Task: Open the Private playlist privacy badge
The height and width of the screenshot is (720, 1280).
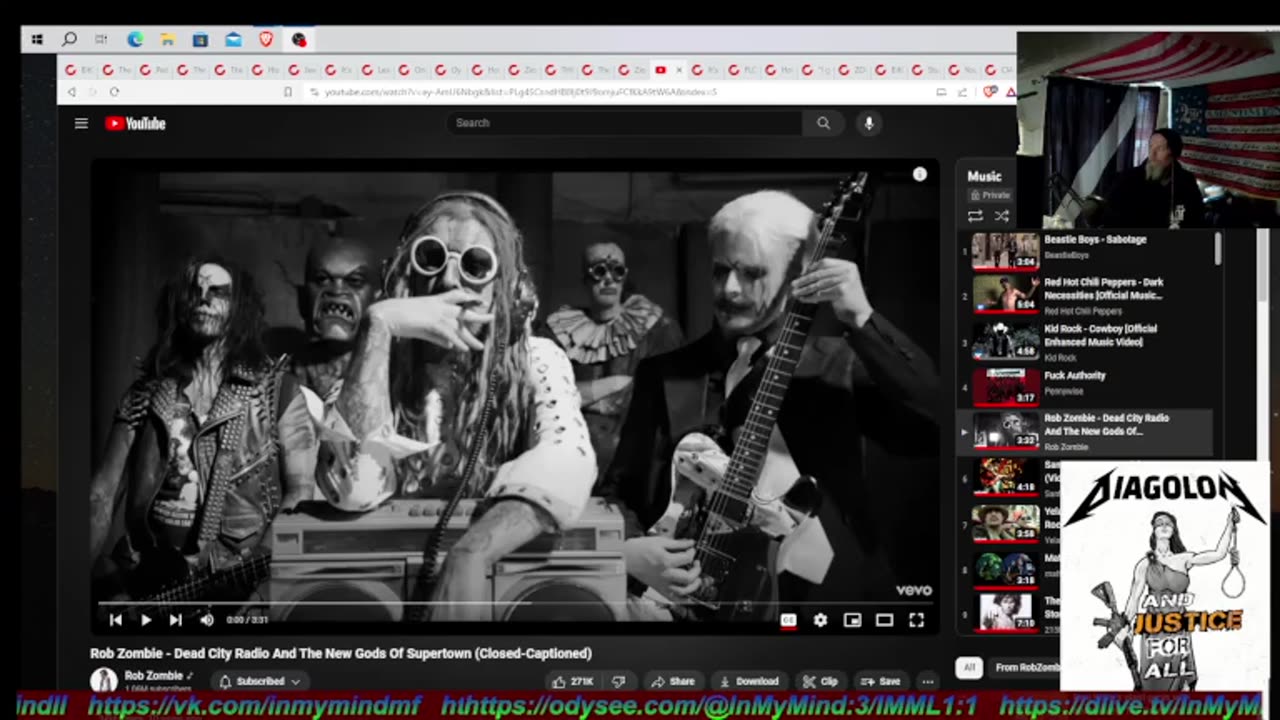Action: click(x=990, y=195)
